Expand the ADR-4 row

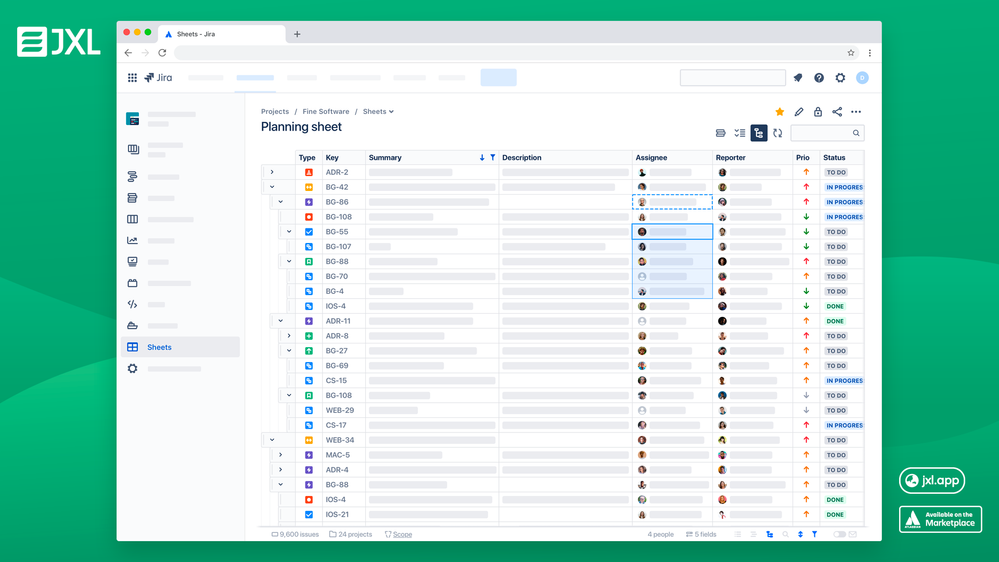[x=280, y=470]
